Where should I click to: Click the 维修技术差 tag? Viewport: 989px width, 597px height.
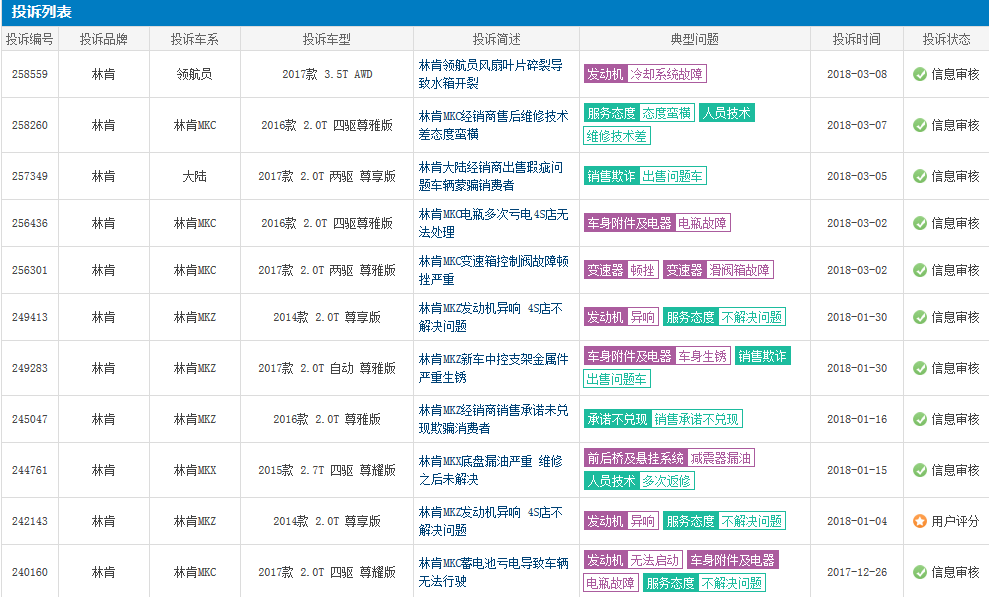617,136
